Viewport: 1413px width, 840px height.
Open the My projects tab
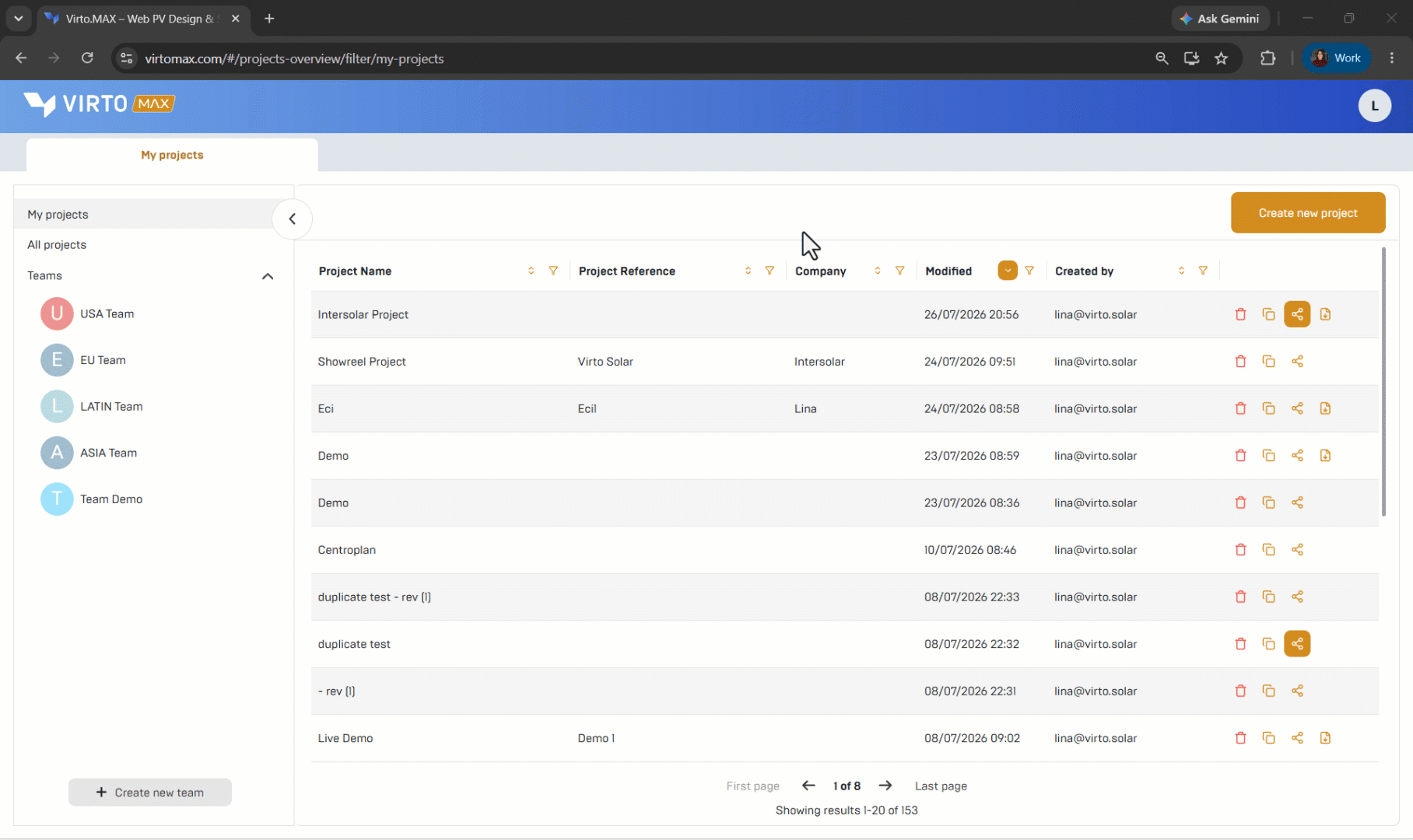click(x=172, y=155)
